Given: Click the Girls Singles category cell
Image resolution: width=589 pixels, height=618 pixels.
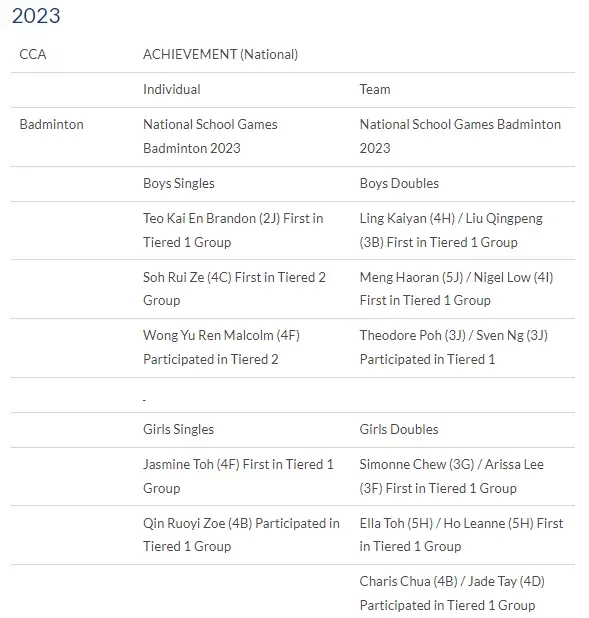Looking at the screenshot, I should (x=178, y=429).
